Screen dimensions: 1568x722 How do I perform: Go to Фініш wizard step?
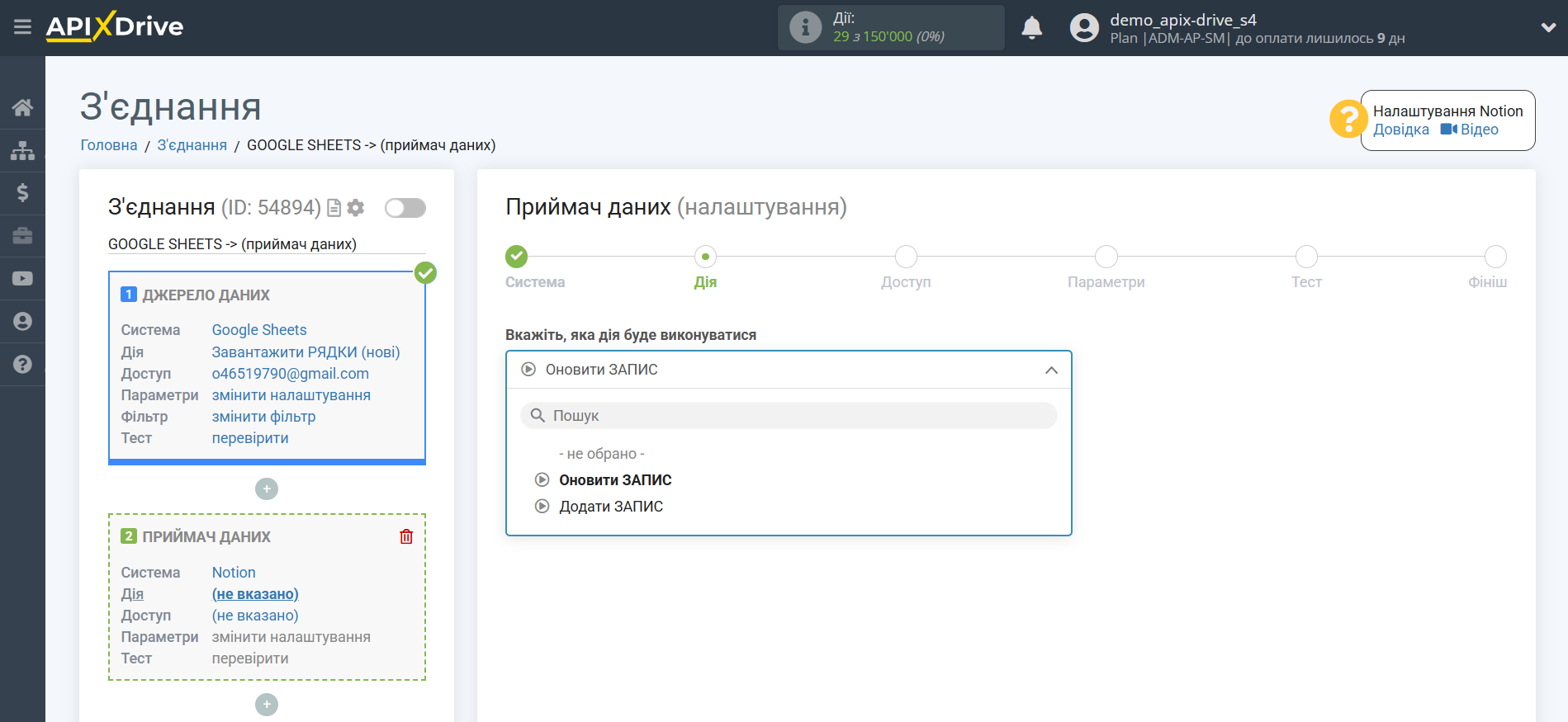click(1495, 257)
